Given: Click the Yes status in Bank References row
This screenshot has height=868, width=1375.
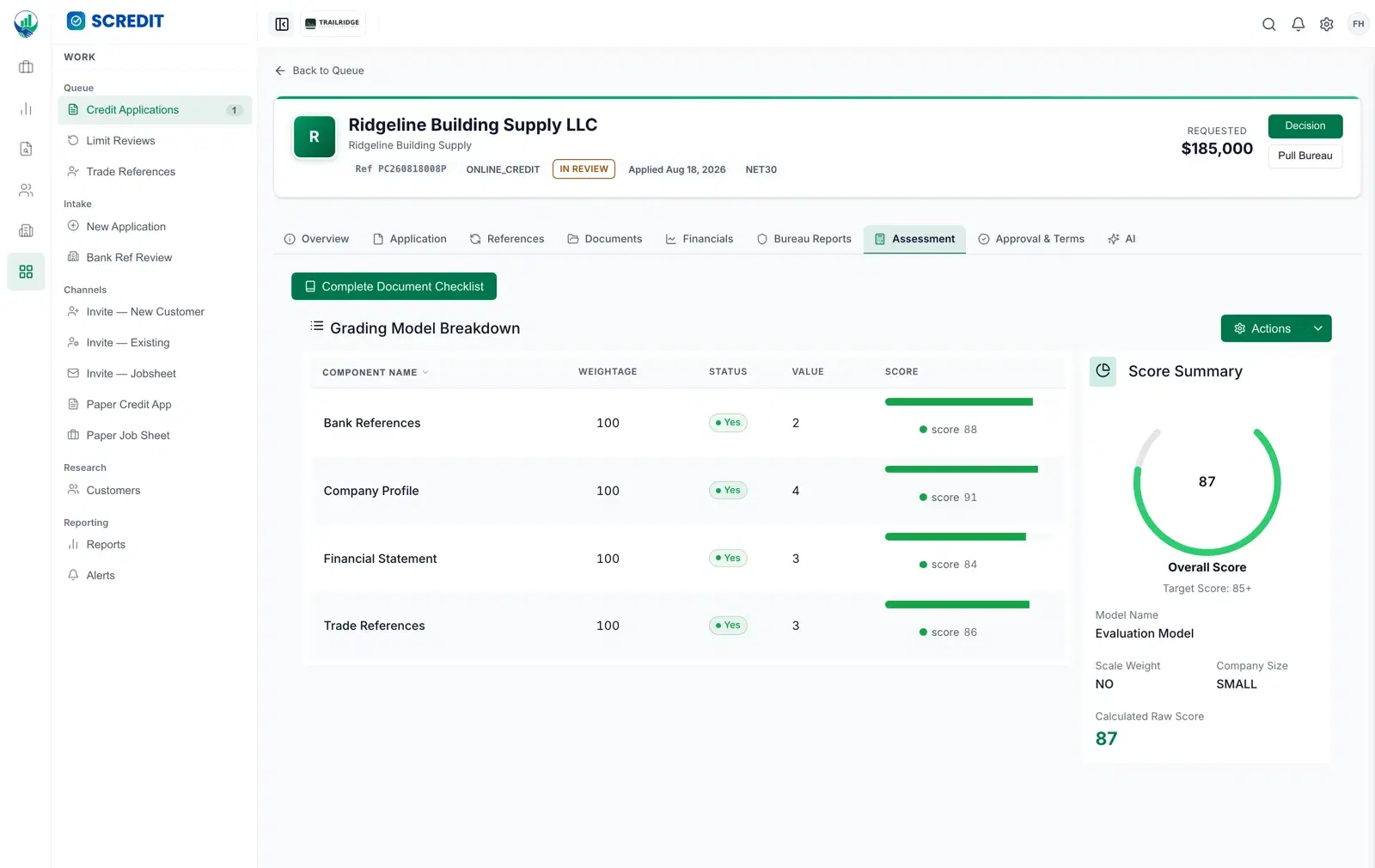Looking at the screenshot, I should [x=728, y=423].
